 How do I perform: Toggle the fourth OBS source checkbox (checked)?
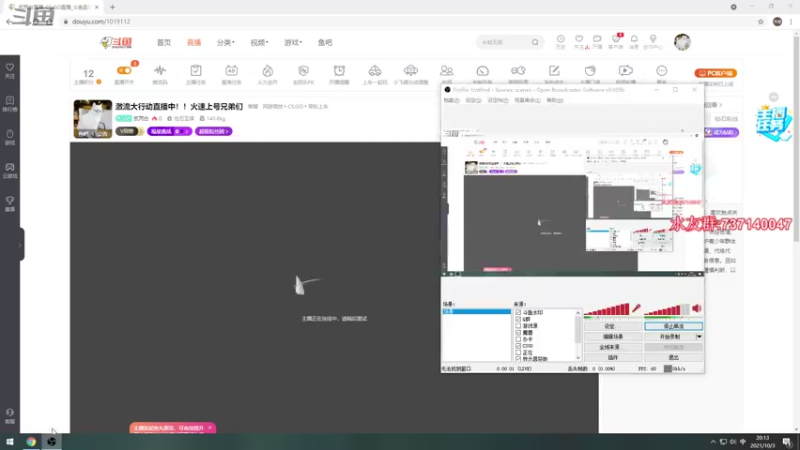pos(518,332)
